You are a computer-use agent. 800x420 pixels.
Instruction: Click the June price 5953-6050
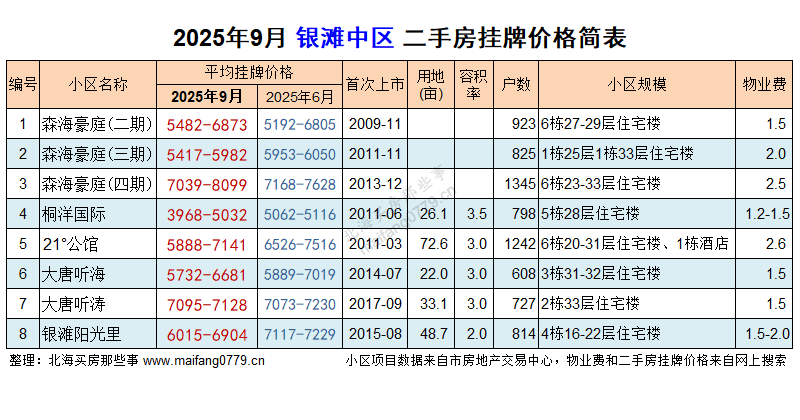point(300,155)
